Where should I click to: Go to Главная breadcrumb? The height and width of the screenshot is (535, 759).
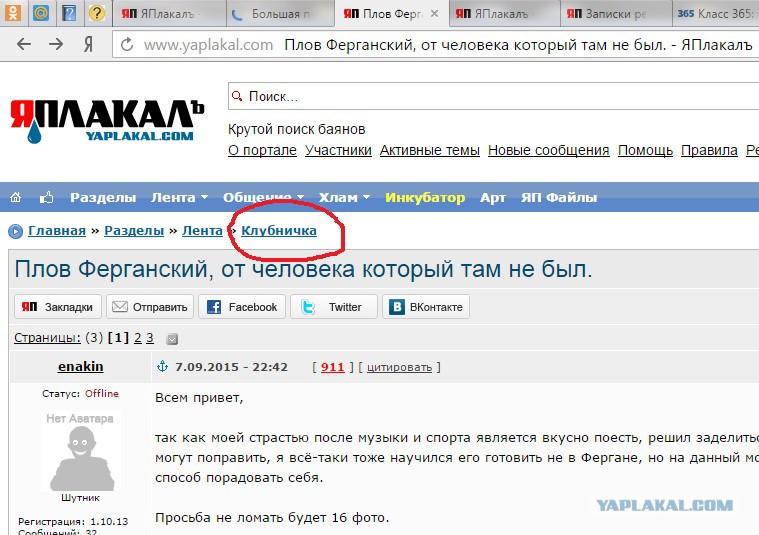(x=57, y=231)
